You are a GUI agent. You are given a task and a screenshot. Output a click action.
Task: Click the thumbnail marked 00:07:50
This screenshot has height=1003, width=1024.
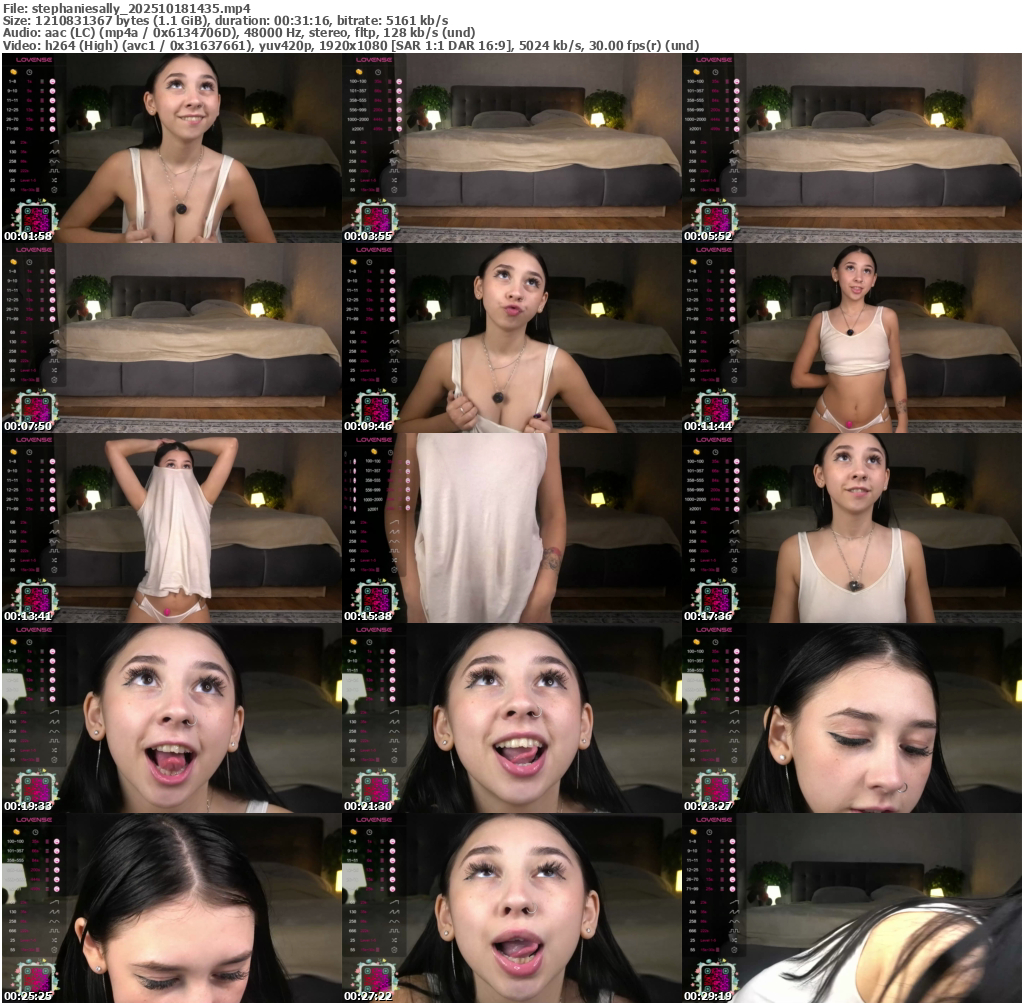pyautogui.click(x=171, y=338)
